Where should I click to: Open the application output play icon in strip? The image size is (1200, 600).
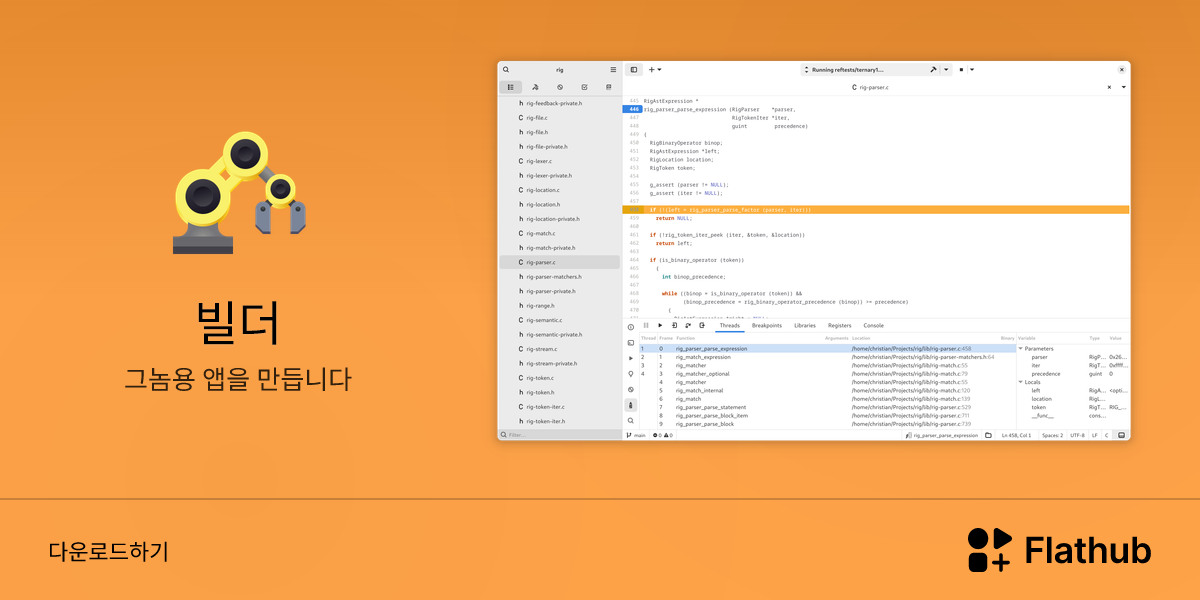pos(631,358)
